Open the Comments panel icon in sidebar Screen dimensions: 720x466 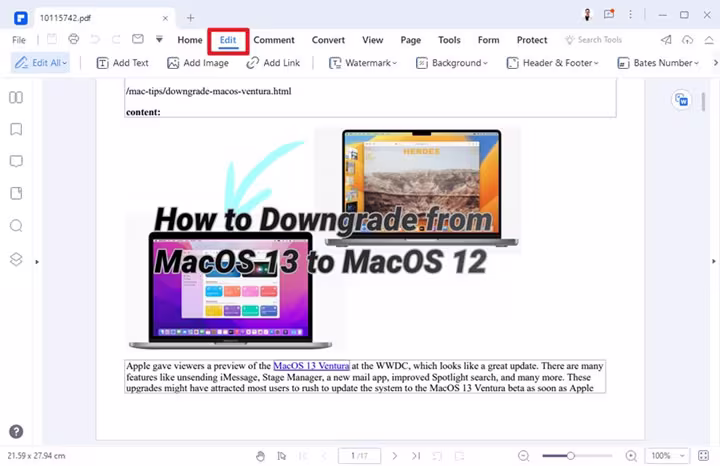[x=16, y=161]
